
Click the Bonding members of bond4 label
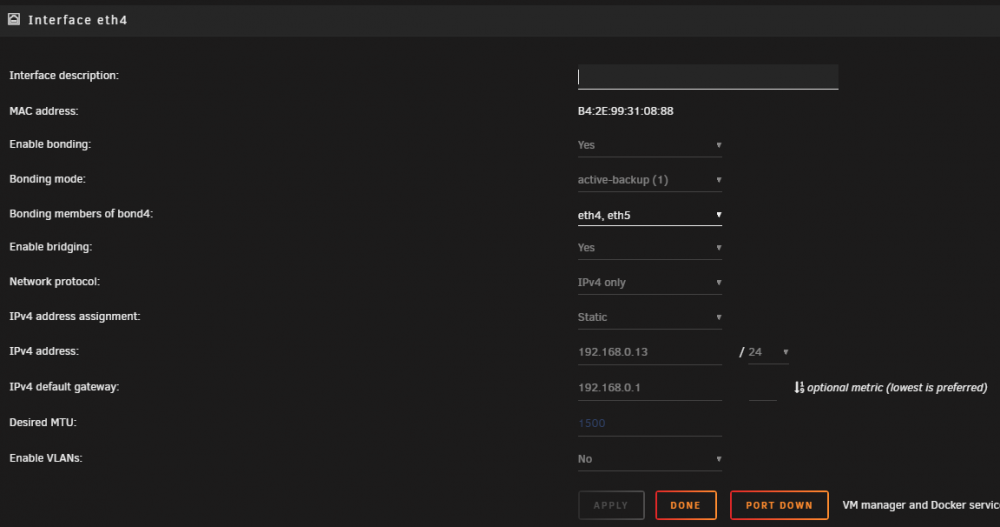81,214
